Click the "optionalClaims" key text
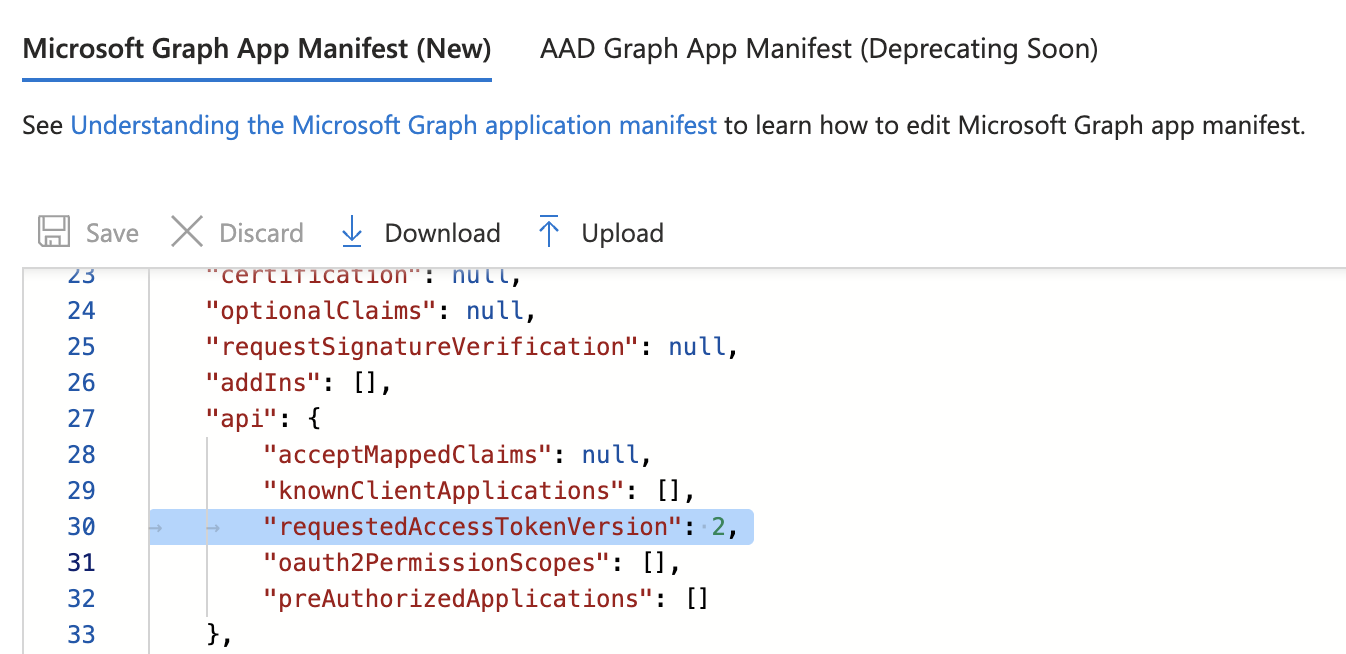 pos(322,310)
